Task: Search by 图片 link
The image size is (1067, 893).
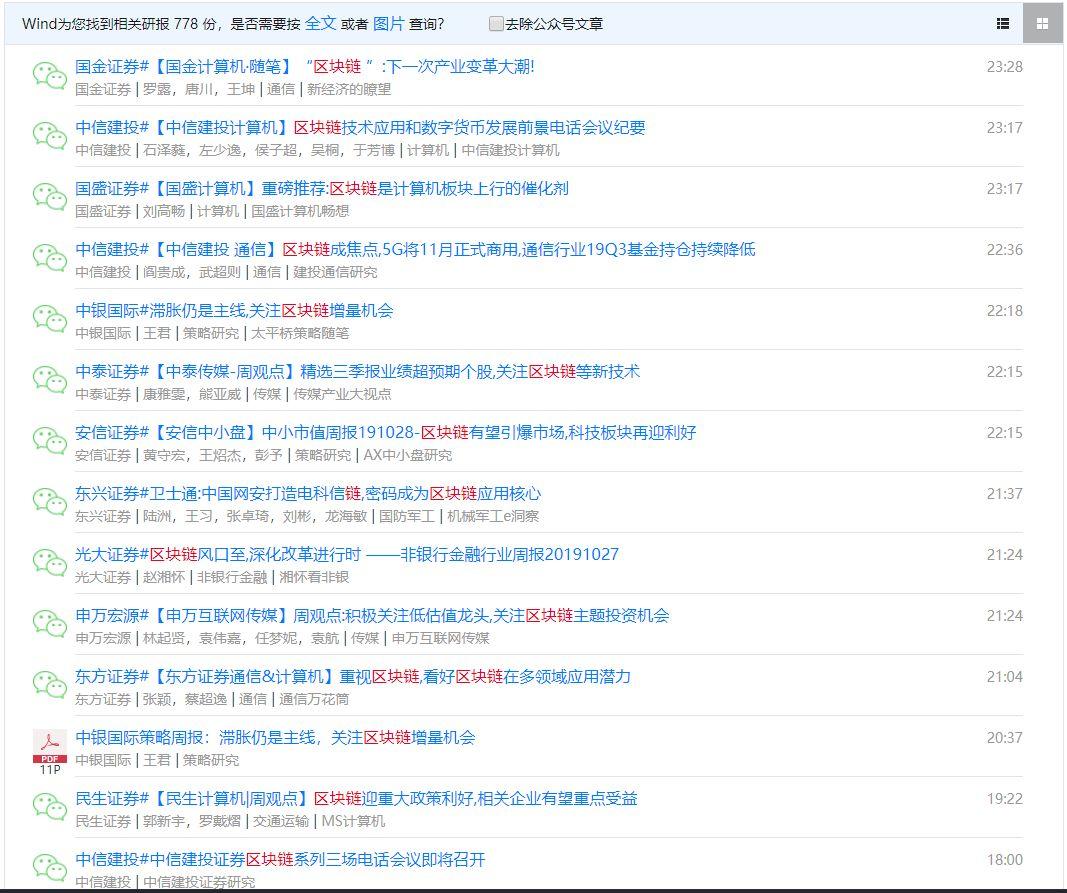Action: pyautogui.click(x=389, y=23)
